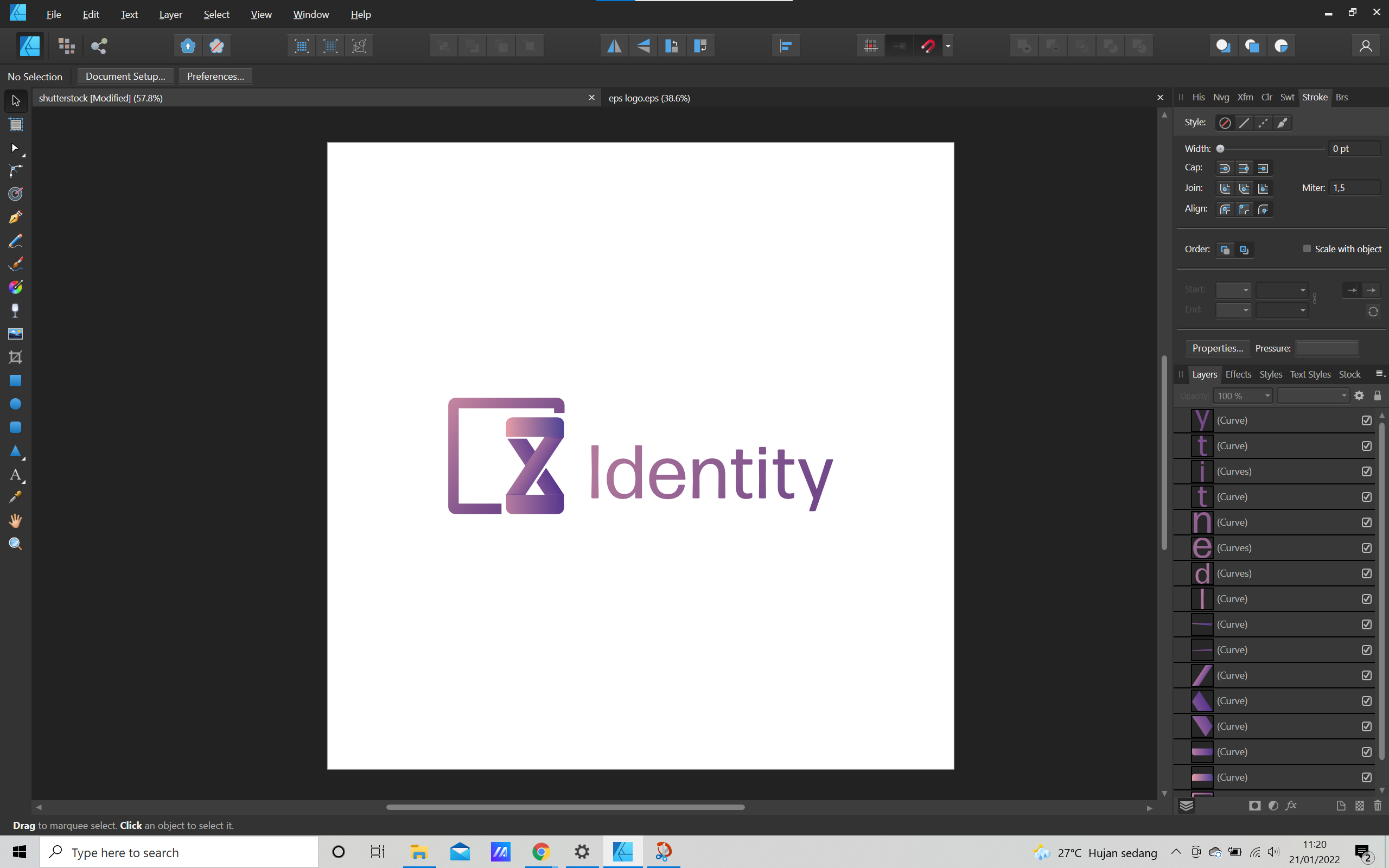Select the Pen tool
1389x868 pixels.
(16, 217)
